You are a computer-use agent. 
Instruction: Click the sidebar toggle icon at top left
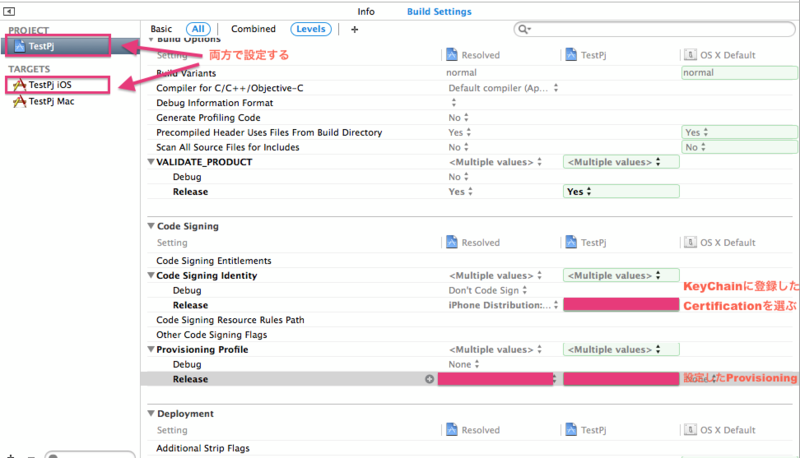click(9, 11)
